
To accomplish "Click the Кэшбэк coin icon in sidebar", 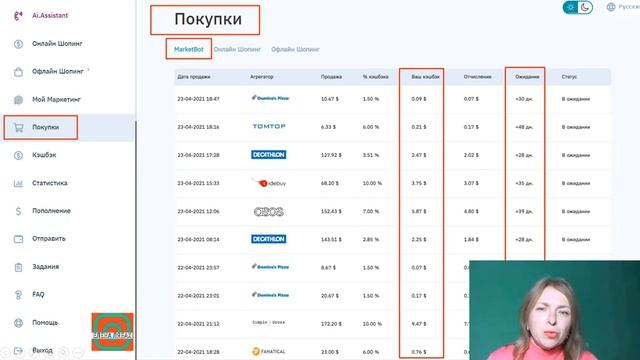I will pyautogui.click(x=18, y=155).
